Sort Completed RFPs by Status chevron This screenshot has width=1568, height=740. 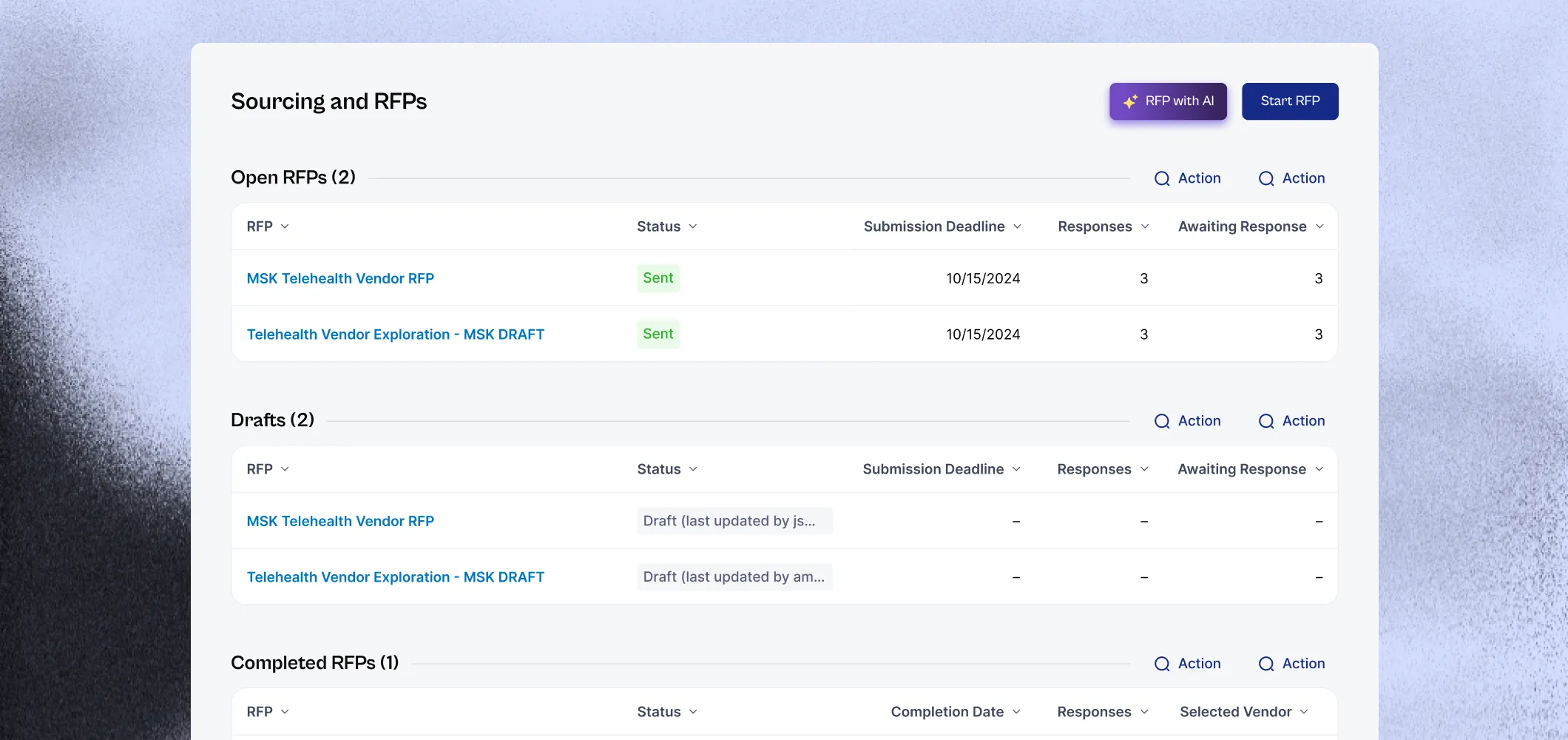pyautogui.click(x=693, y=712)
